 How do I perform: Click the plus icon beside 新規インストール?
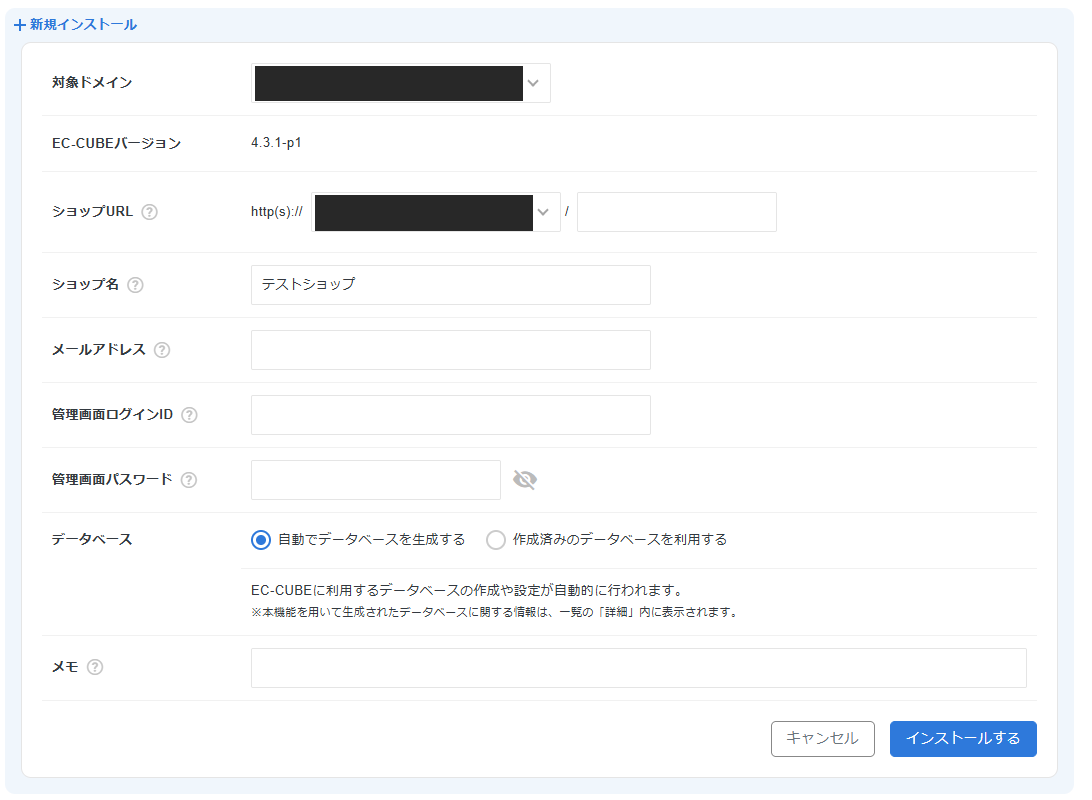tap(20, 25)
